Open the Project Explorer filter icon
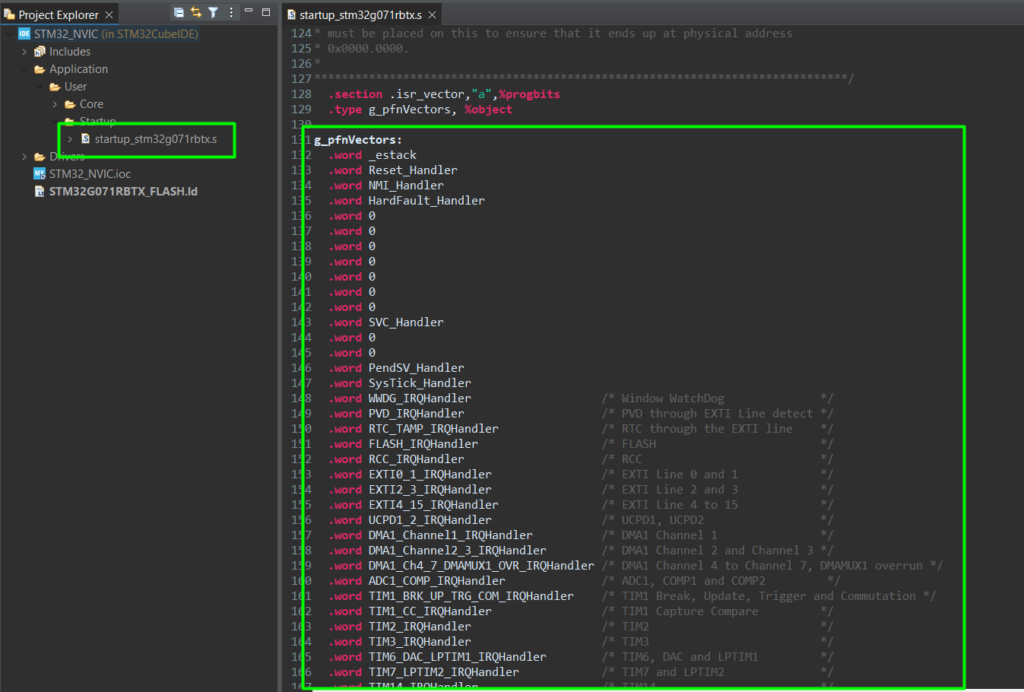The height and width of the screenshot is (692, 1024). [x=213, y=13]
